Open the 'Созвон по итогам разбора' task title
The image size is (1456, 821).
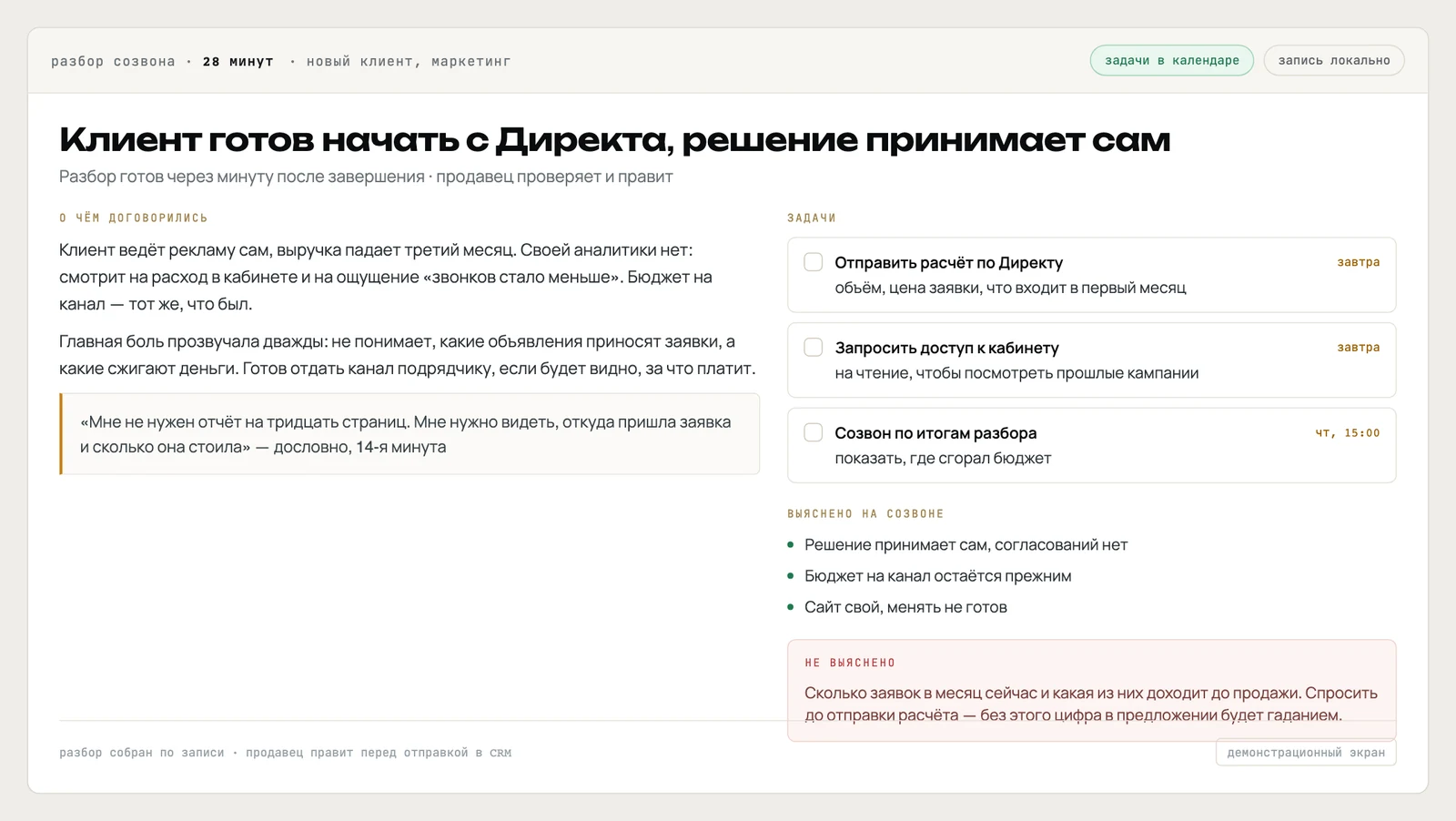935,433
